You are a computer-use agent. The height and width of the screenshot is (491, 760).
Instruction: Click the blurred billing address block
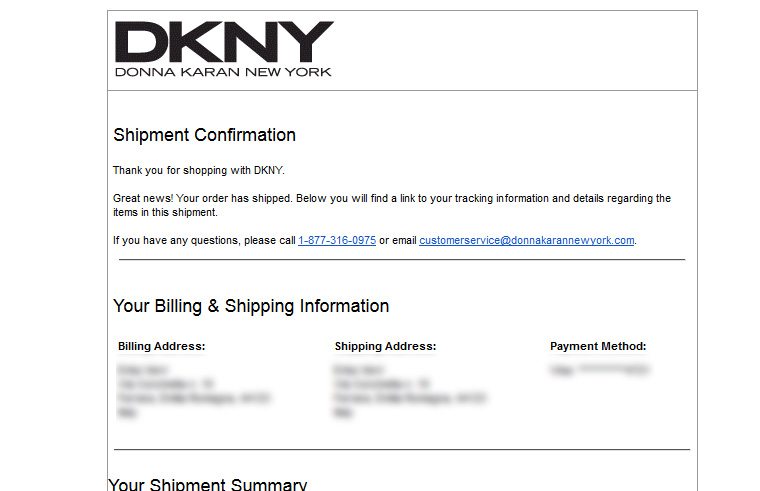point(194,391)
